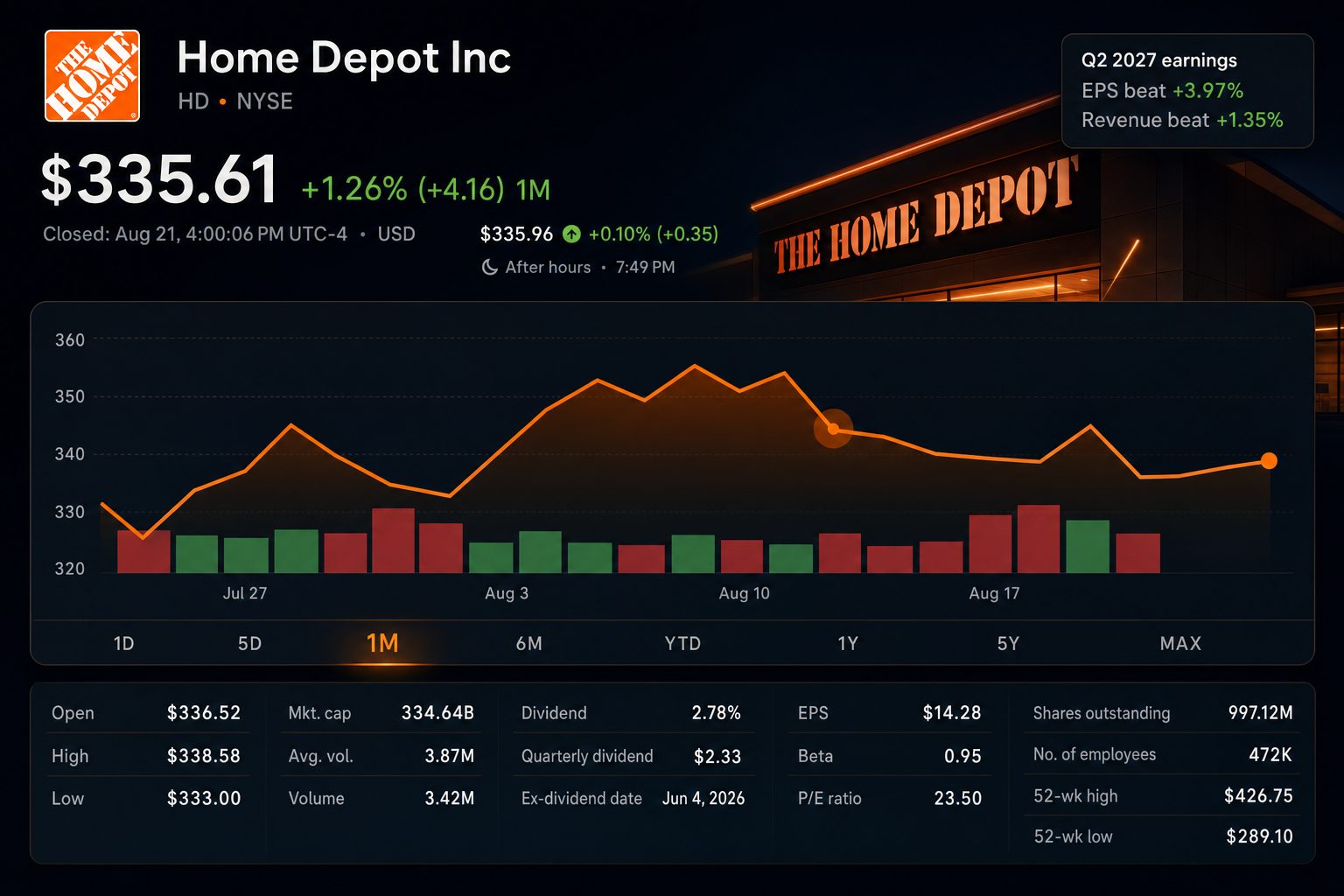Click the +1.26% (+4.16) 1M change

point(425,189)
